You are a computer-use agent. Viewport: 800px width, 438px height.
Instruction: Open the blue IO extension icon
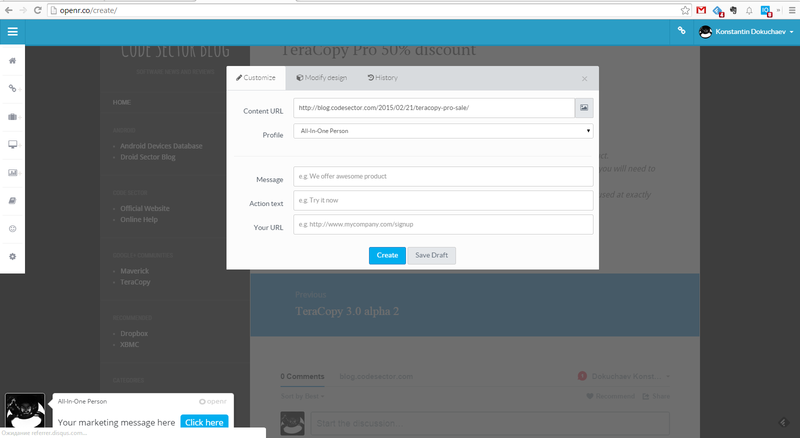tap(765, 11)
